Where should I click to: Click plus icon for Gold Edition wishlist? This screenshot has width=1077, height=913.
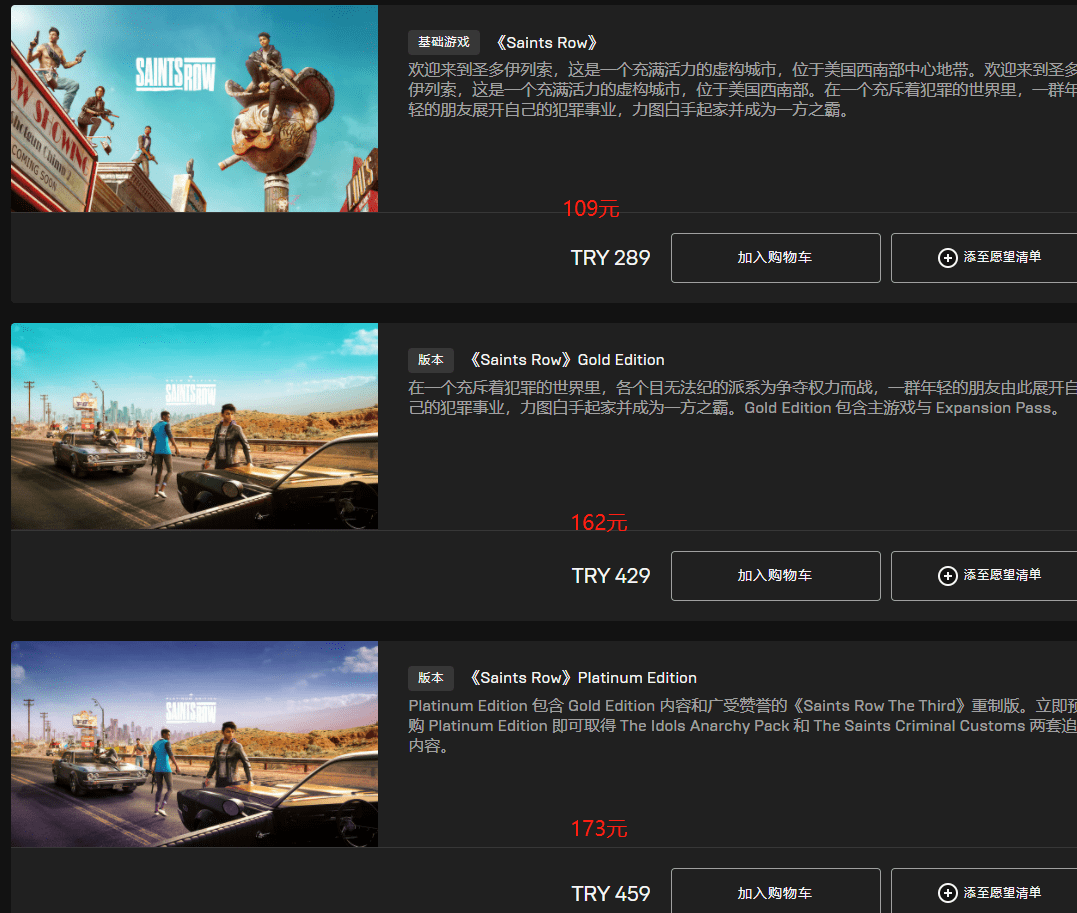pyautogui.click(x=947, y=576)
